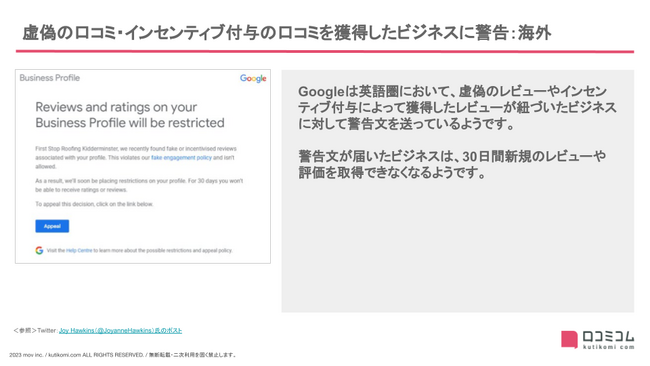The width and height of the screenshot is (650, 366).
Task: Click the slide title about 虚偽の口コミ
Action: (286, 32)
